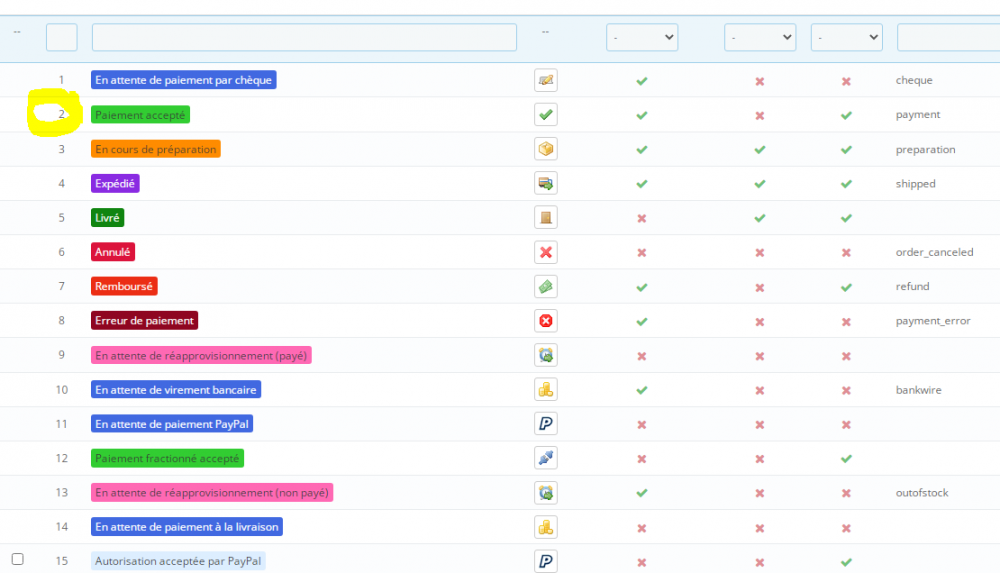
Task: Select En attente de réapprovisionnement (payé) badge
Action: click(x=202, y=355)
